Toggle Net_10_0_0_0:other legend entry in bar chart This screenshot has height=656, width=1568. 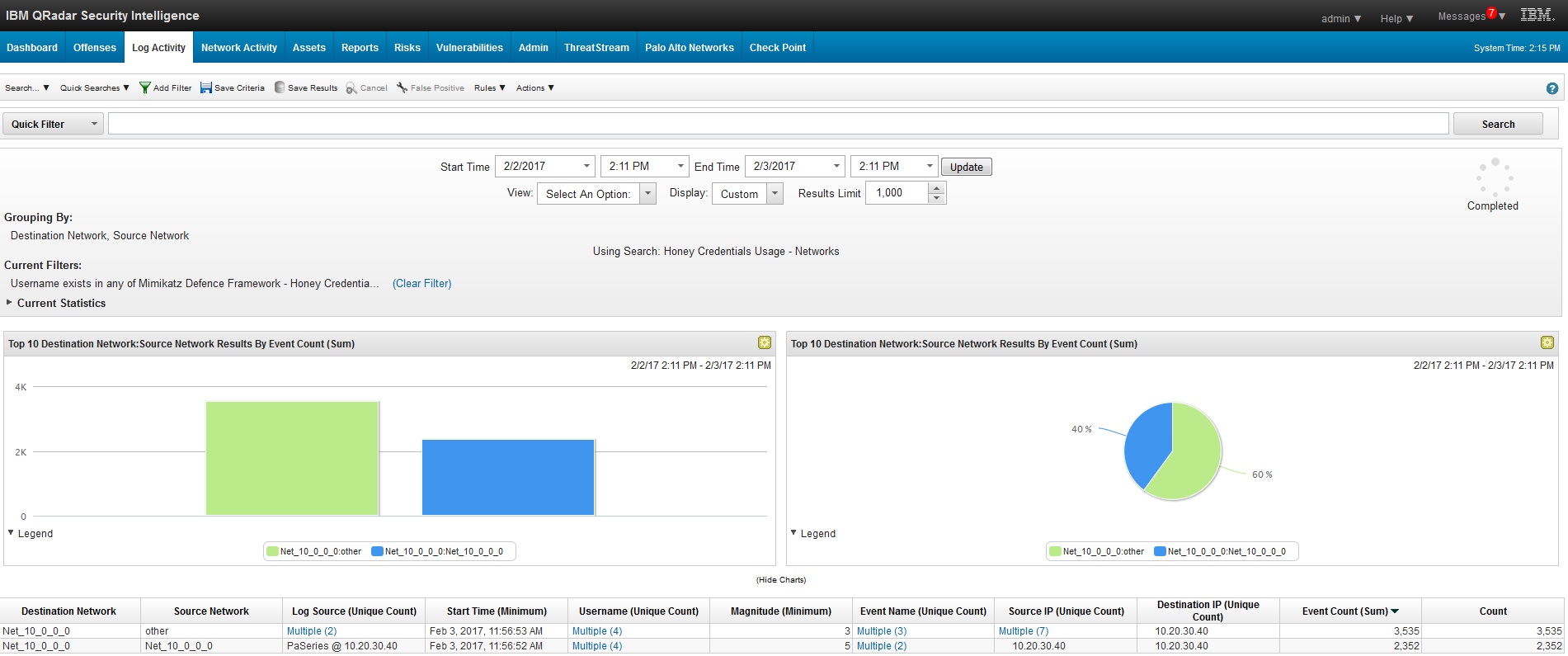[313, 551]
